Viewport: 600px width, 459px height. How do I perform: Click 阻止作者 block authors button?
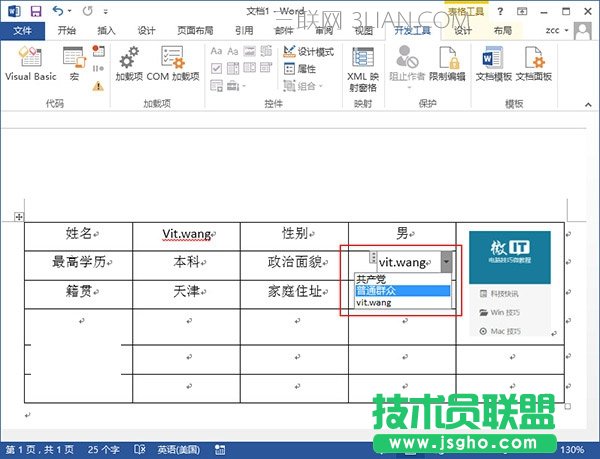click(x=407, y=67)
